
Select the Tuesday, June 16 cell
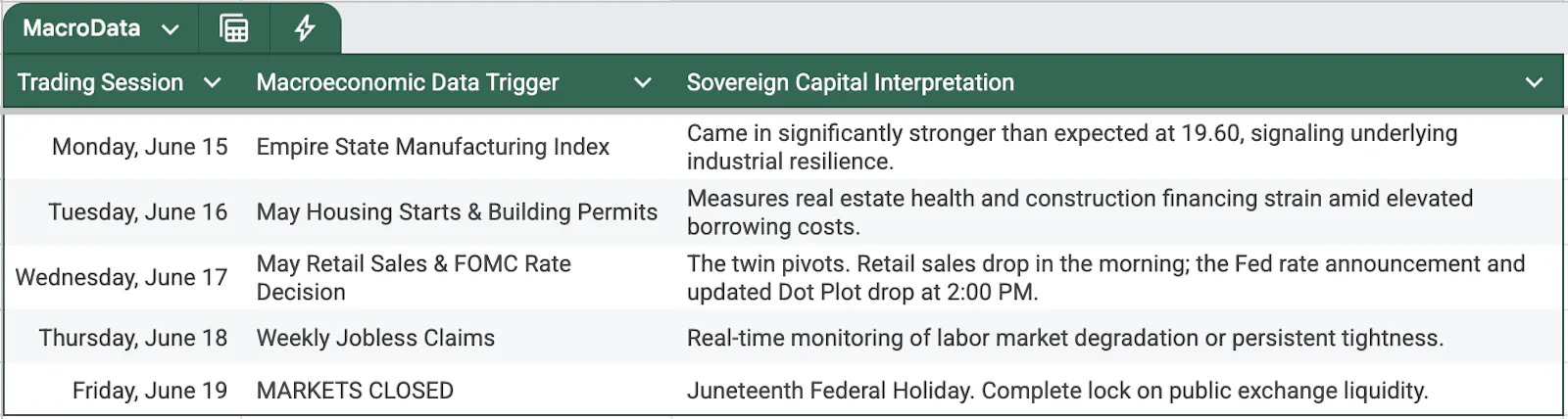point(122,212)
